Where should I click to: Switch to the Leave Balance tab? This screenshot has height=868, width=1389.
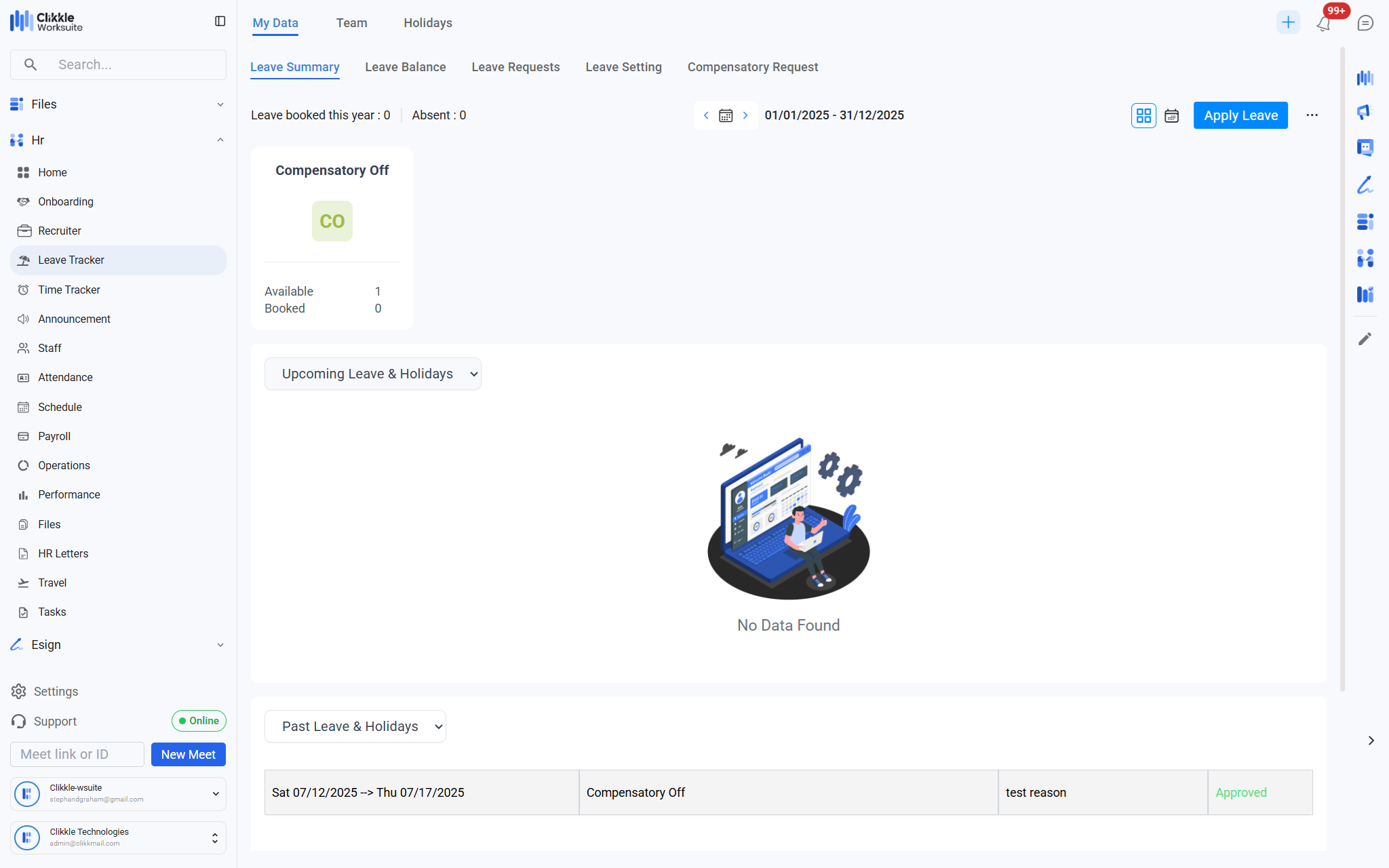point(405,67)
